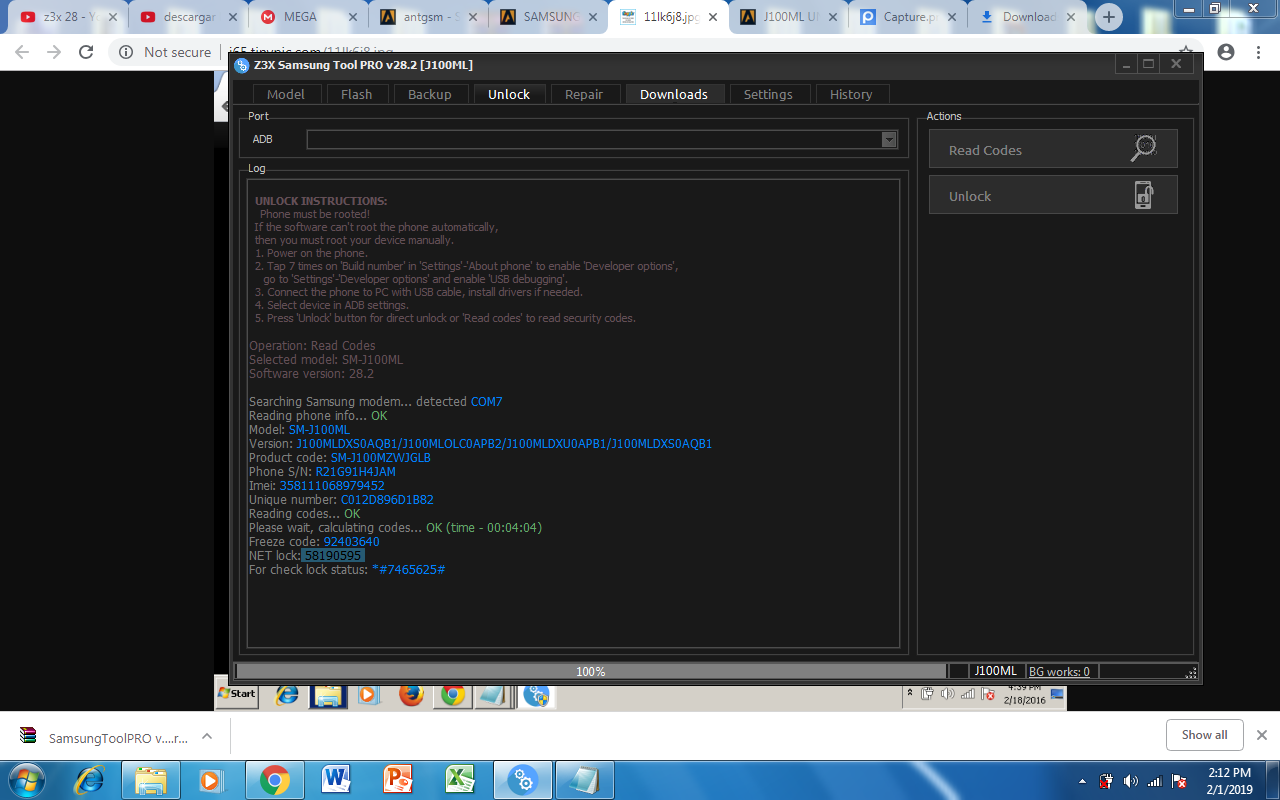Open the network signal icon in the system tray
The width and height of the screenshot is (1280, 800).
click(1155, 780)
